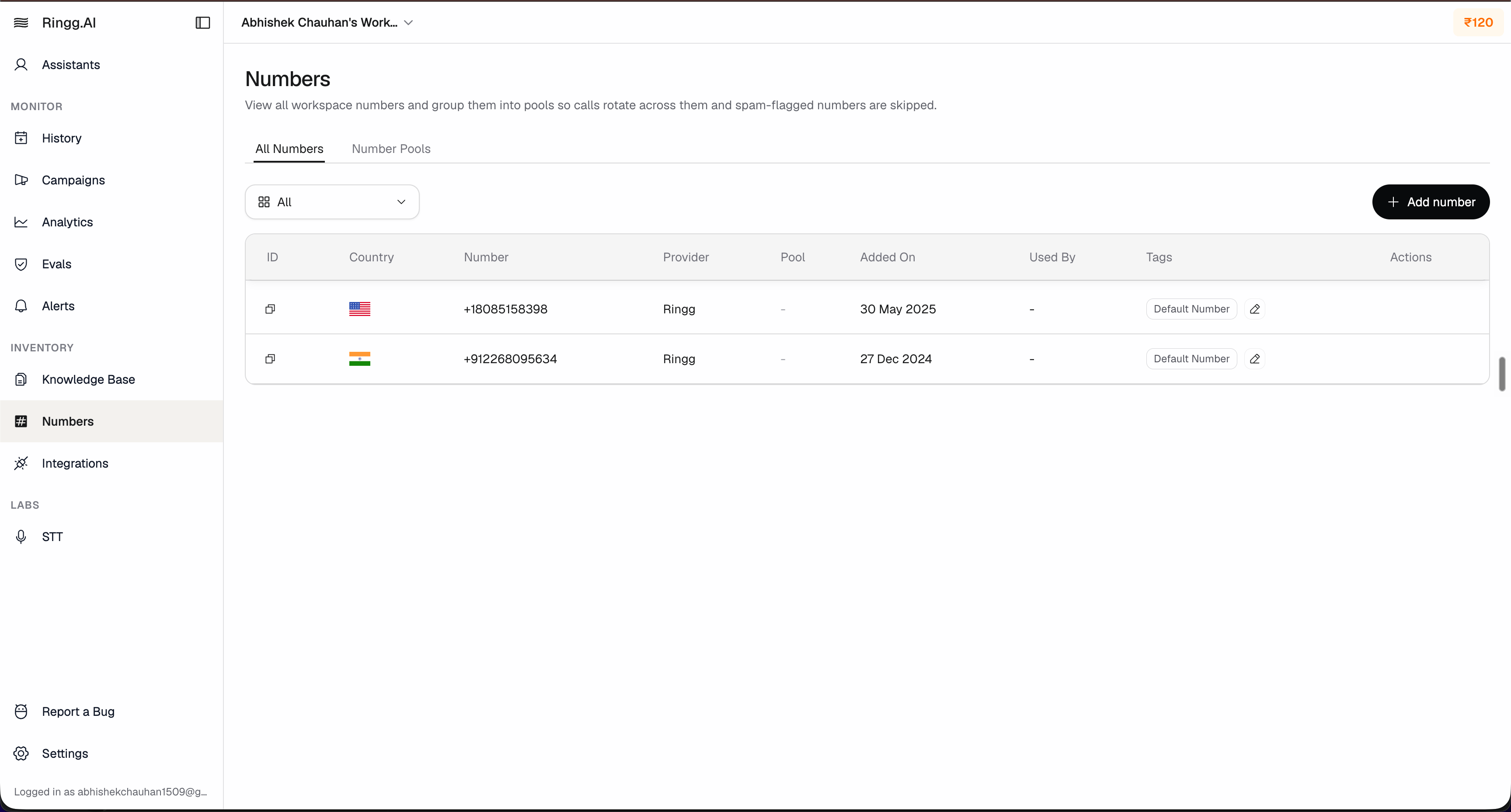
Task: Switch to the All Numbers tab
Action: tap(289, 149)
